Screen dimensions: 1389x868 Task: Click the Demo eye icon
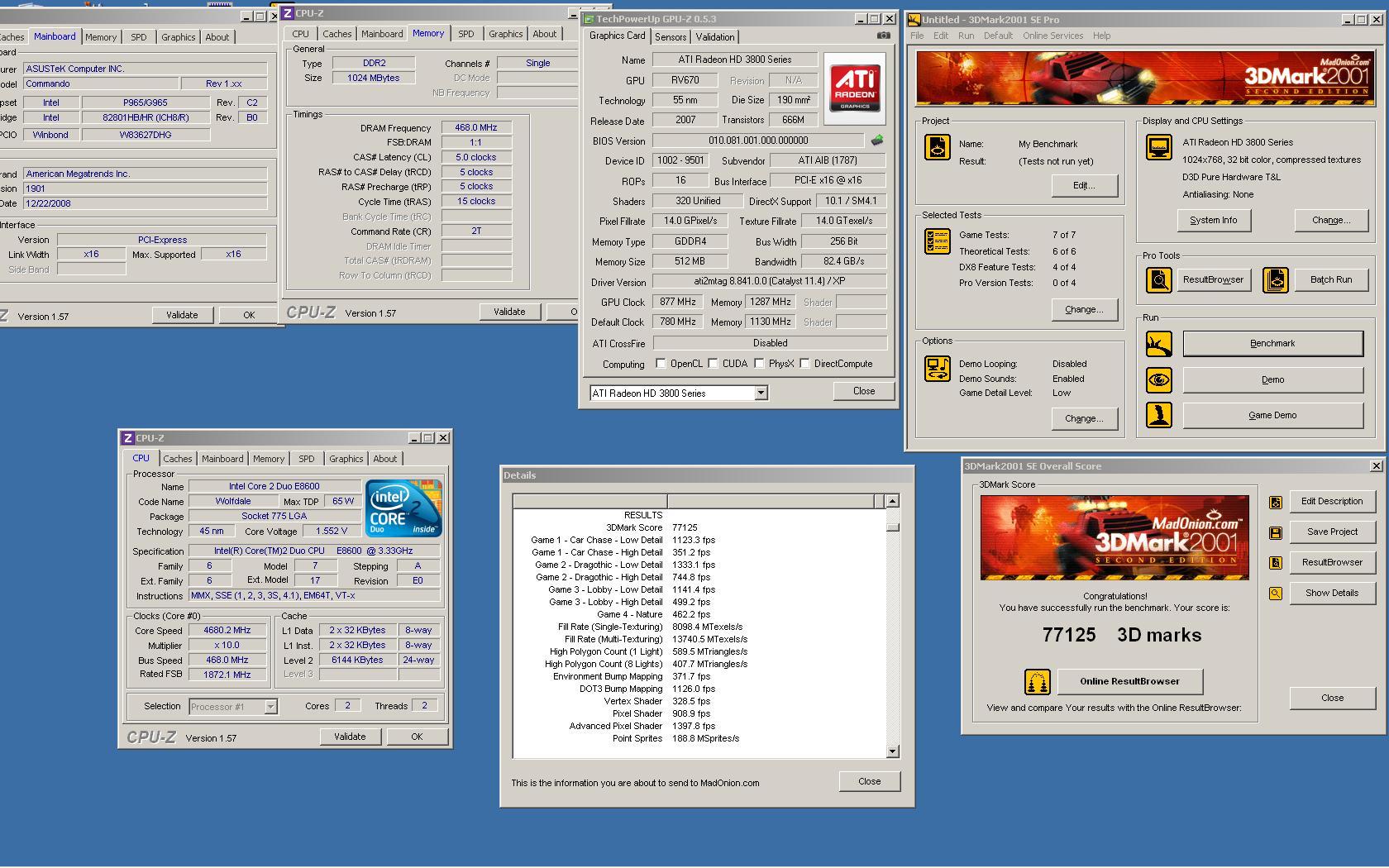[x=1159, y=380]
